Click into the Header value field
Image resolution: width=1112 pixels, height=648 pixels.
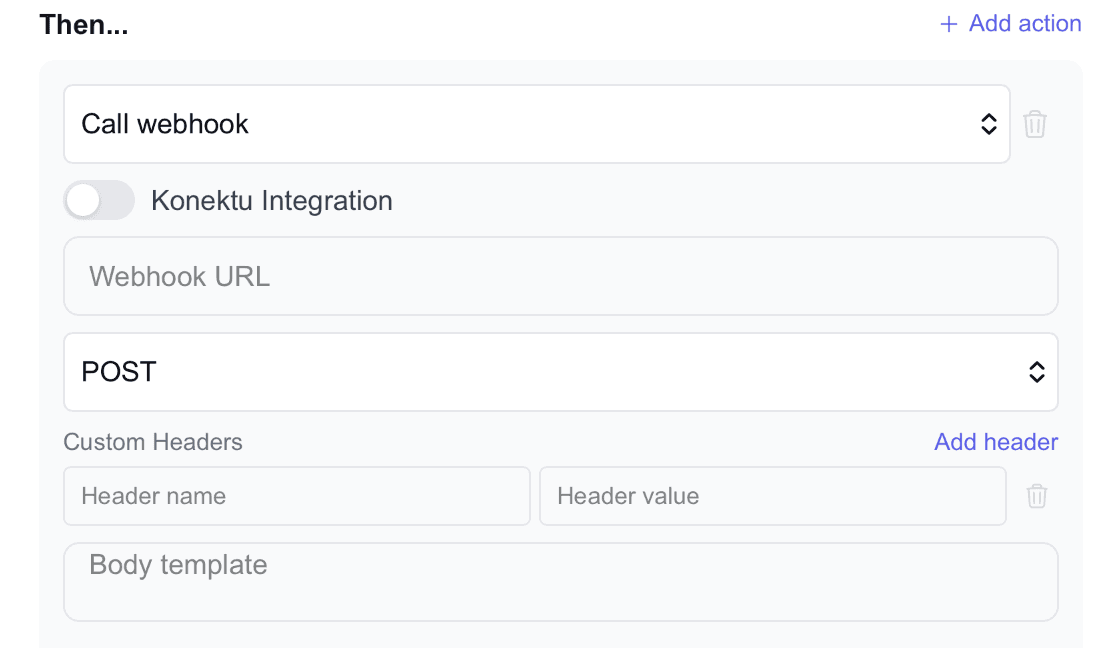[772, 496]
